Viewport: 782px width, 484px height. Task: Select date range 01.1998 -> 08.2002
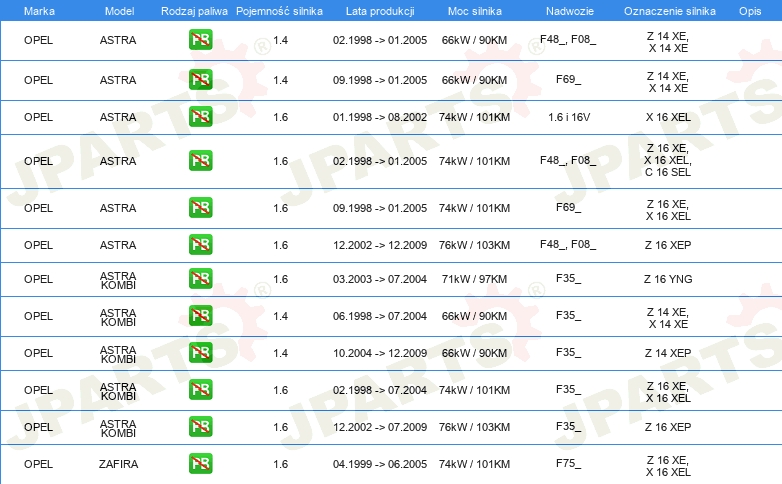(x=380, y=117)
